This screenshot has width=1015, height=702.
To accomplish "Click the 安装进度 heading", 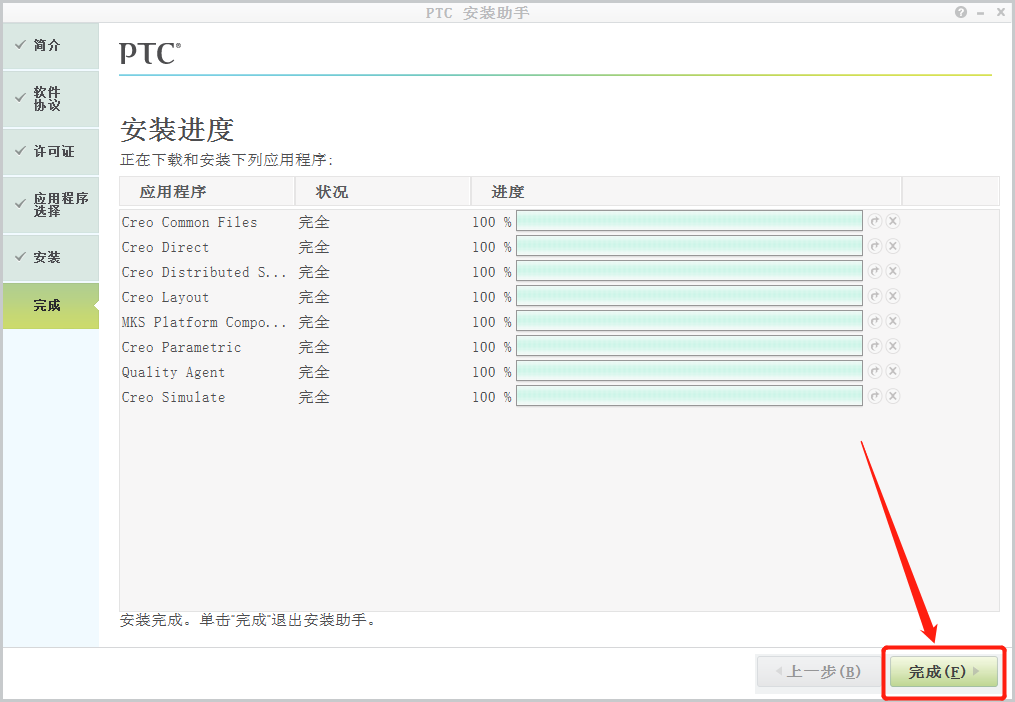I will pyautogui.click(x=177, y=130).
